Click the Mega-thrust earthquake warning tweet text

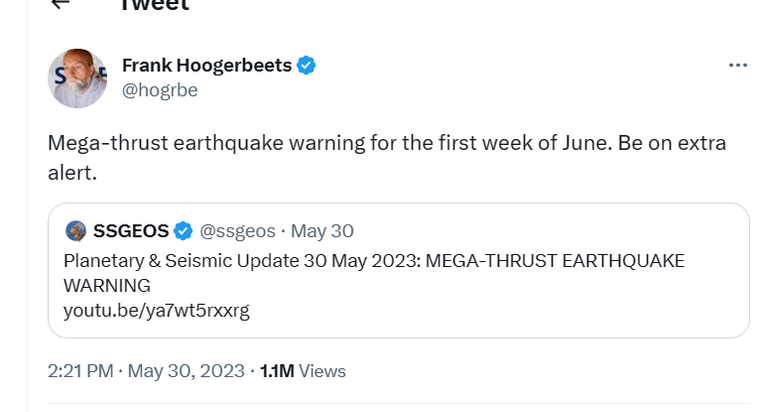click(386, 142)
